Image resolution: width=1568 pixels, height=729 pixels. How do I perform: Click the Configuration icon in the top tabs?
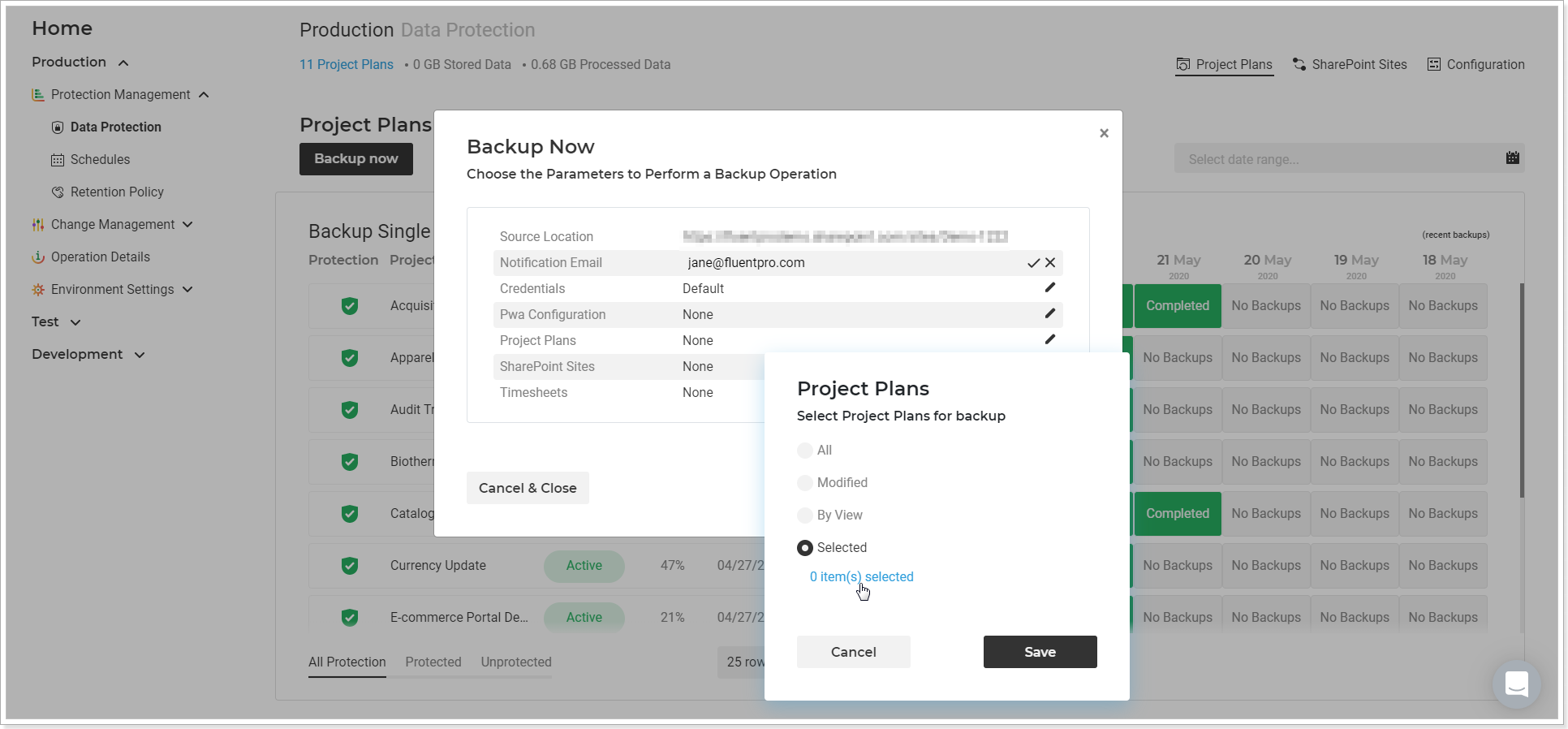pyautogui.click(x=1434, y=64)
